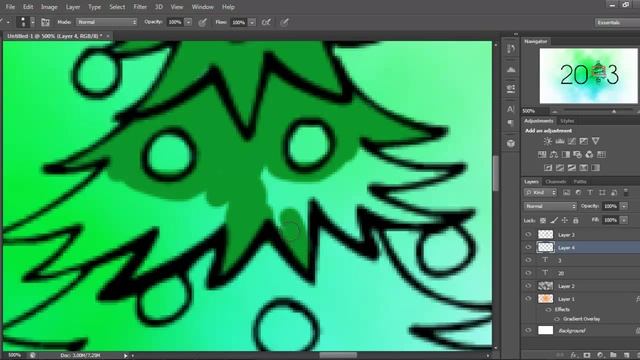Lock transparent pixels of layer
This screenshot has height=360, width=640.
543,220
